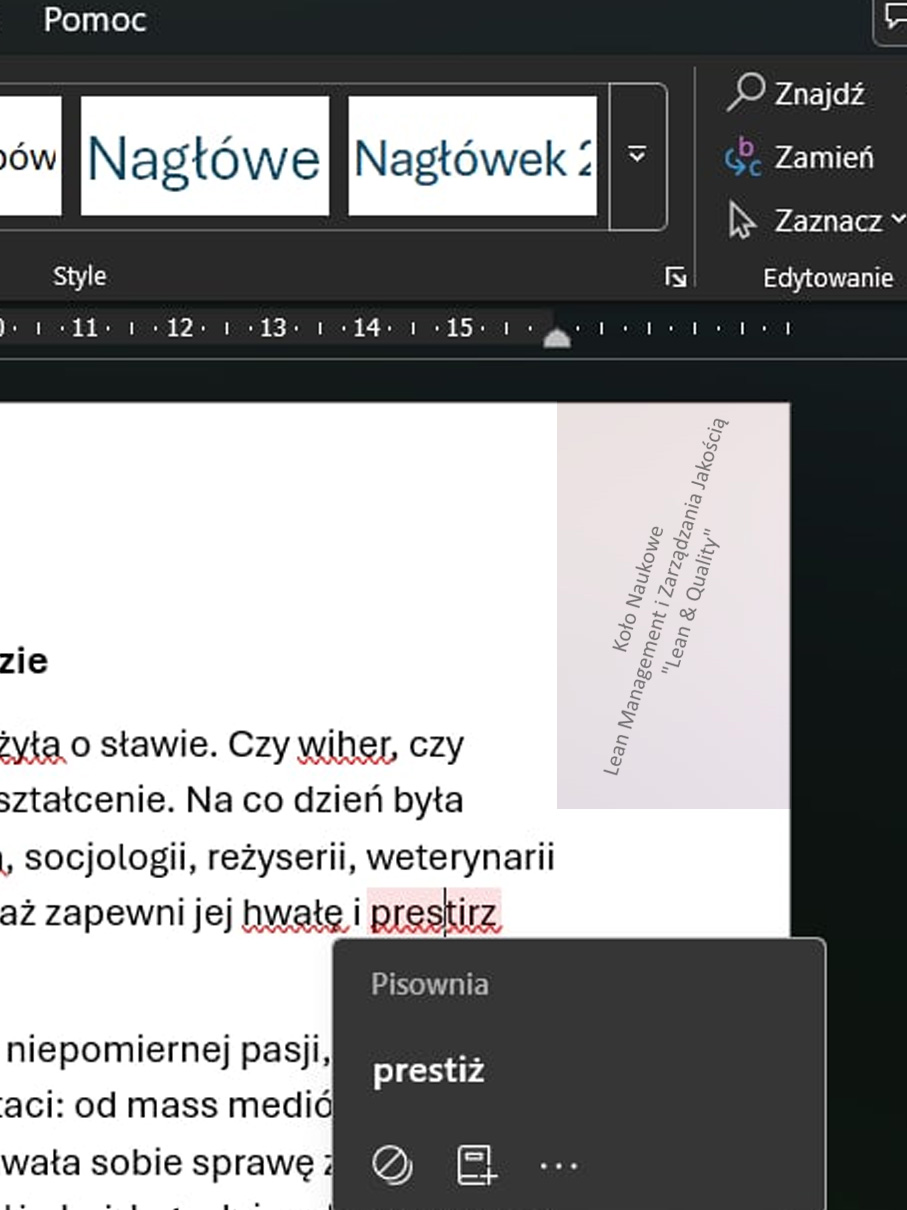
Task: Open the Style group dialog launcher
Action: tap(676, 278)
